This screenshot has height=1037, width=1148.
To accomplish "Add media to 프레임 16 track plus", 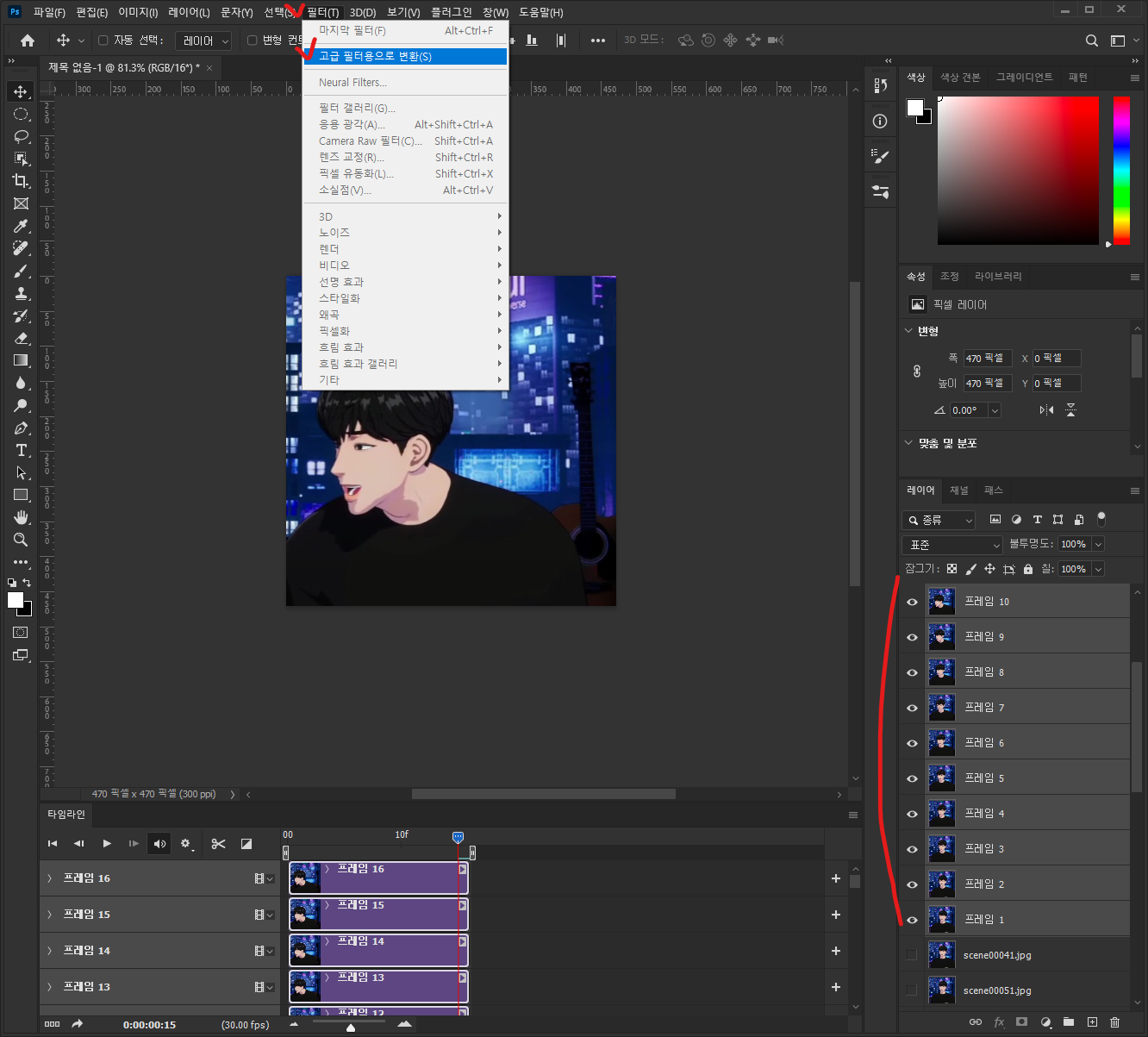I will (x=836, y=878).
